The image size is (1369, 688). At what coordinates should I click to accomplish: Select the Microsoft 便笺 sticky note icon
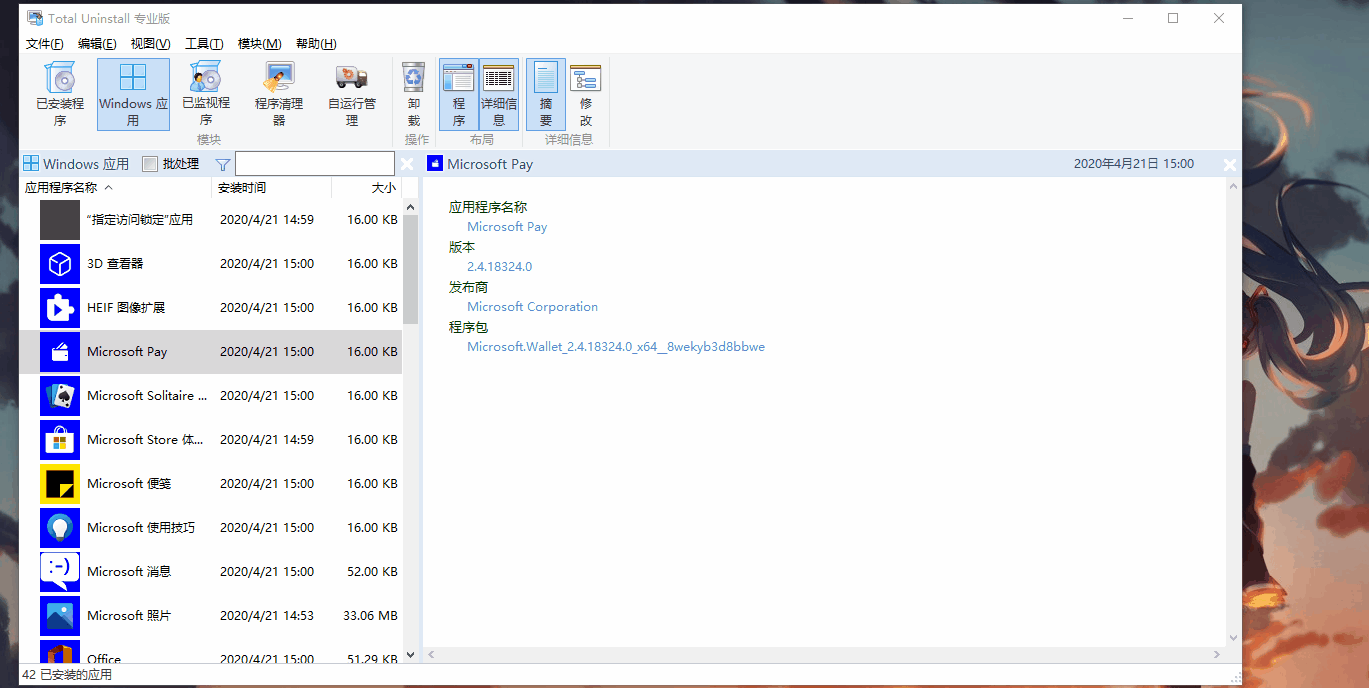coord(60,484)
